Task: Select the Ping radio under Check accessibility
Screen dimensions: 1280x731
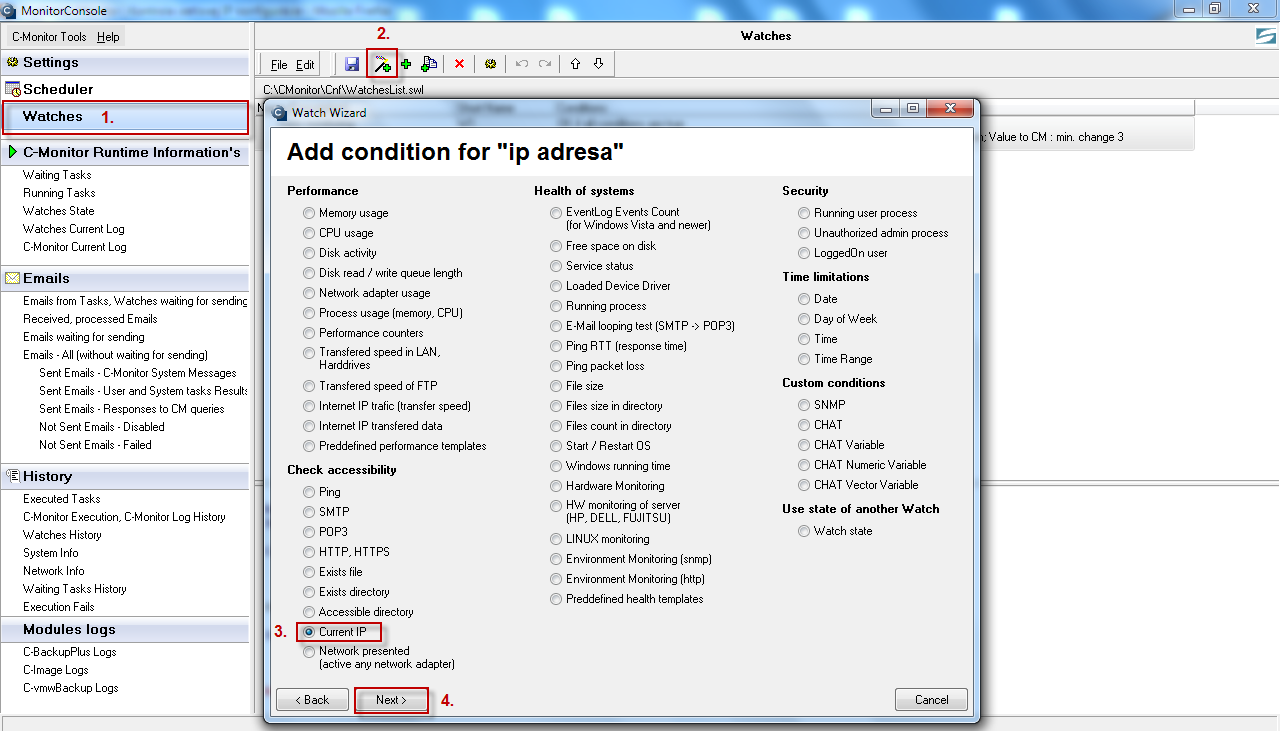Action: pos(310,492)
